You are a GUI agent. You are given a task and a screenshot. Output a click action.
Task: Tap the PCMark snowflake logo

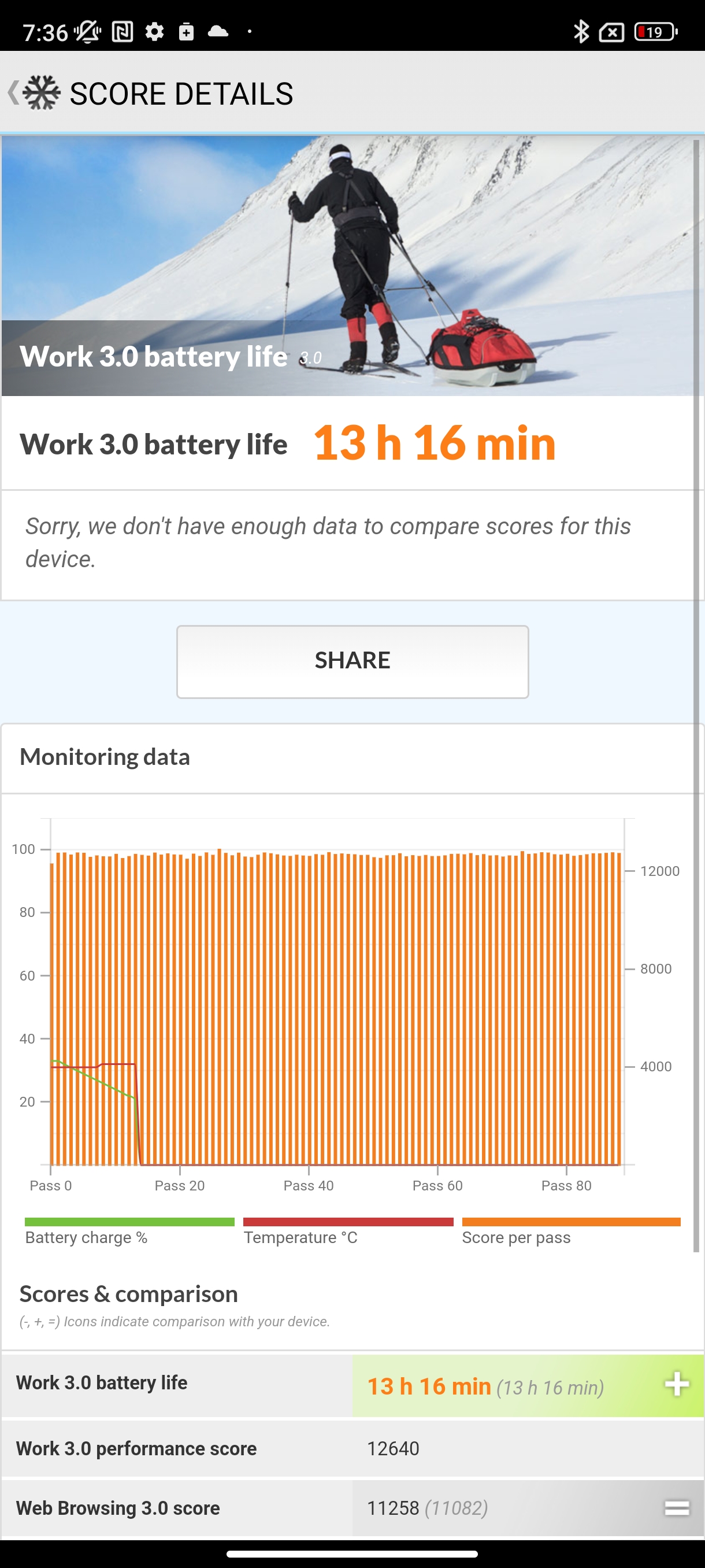[42, 93]
